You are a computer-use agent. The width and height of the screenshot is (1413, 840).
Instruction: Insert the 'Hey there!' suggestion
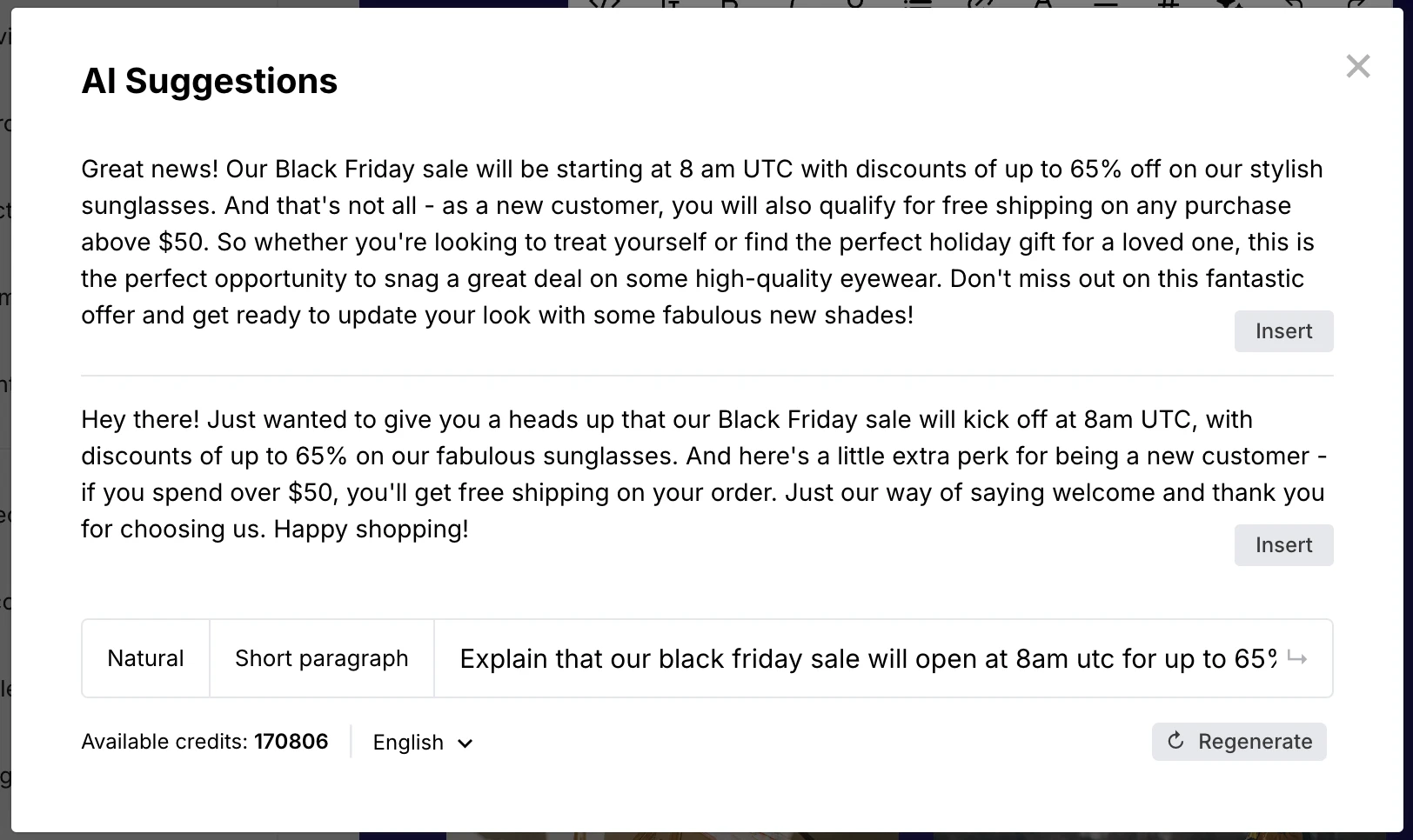point(1283,545)
